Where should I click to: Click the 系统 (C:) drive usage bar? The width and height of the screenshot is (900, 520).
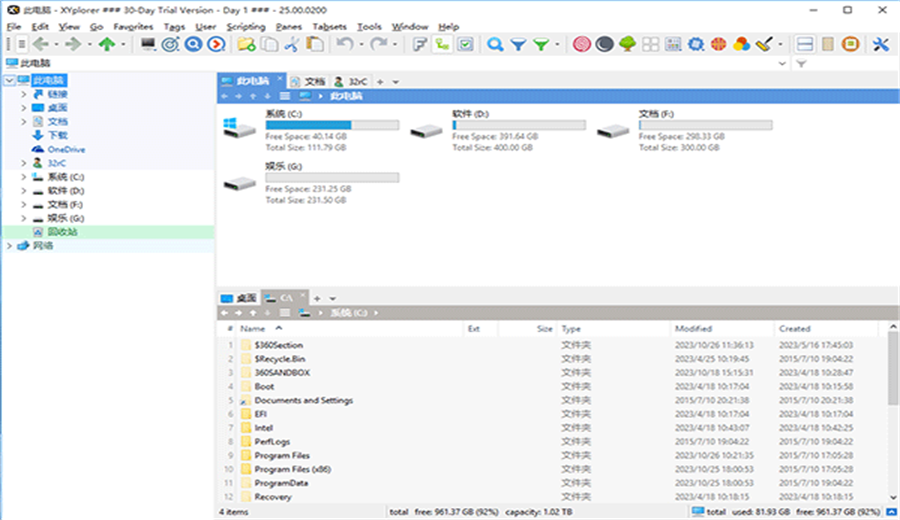332,125
